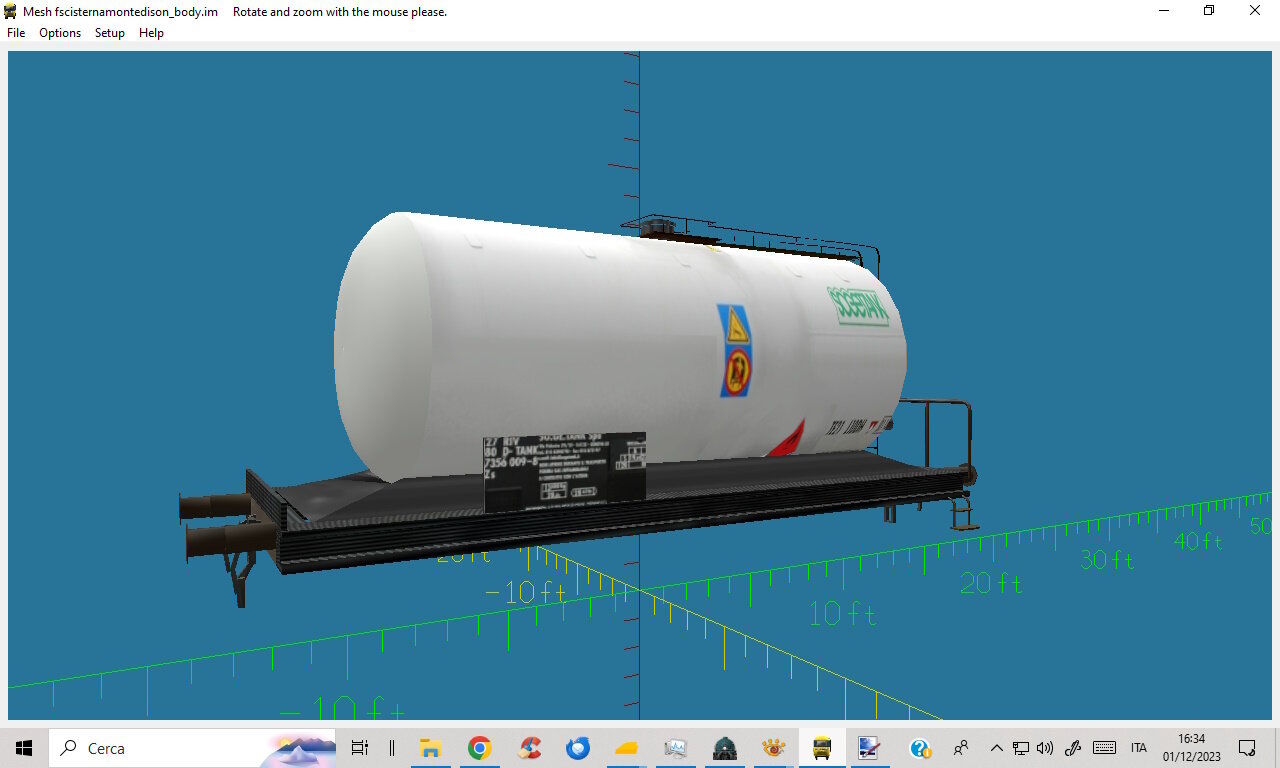
Task: Open the yellow wedge app on taskbar
Action: click(x=627, y=748)
